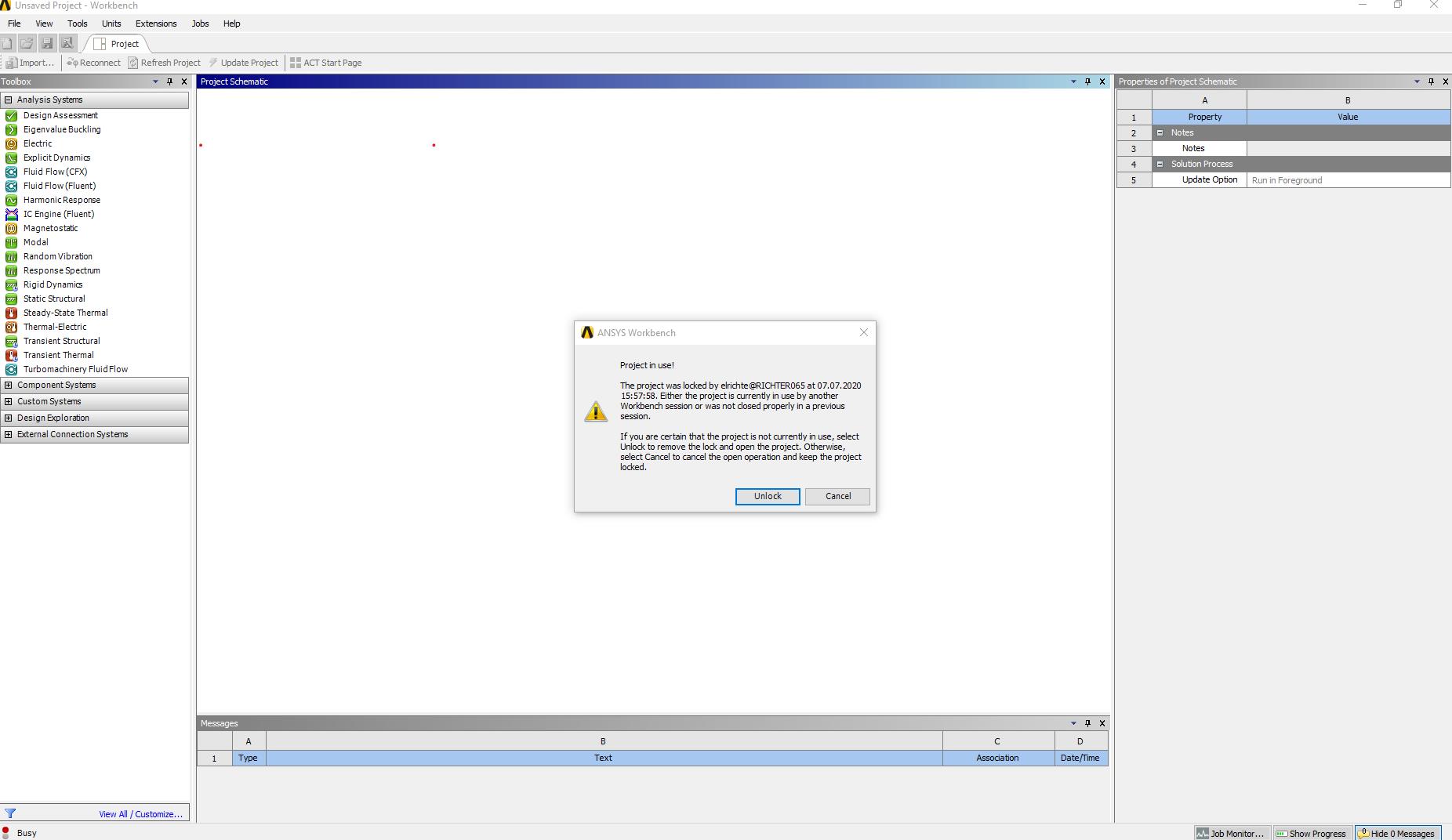Open the Extensions menu

pyautogui.click(x=156, y=24)
